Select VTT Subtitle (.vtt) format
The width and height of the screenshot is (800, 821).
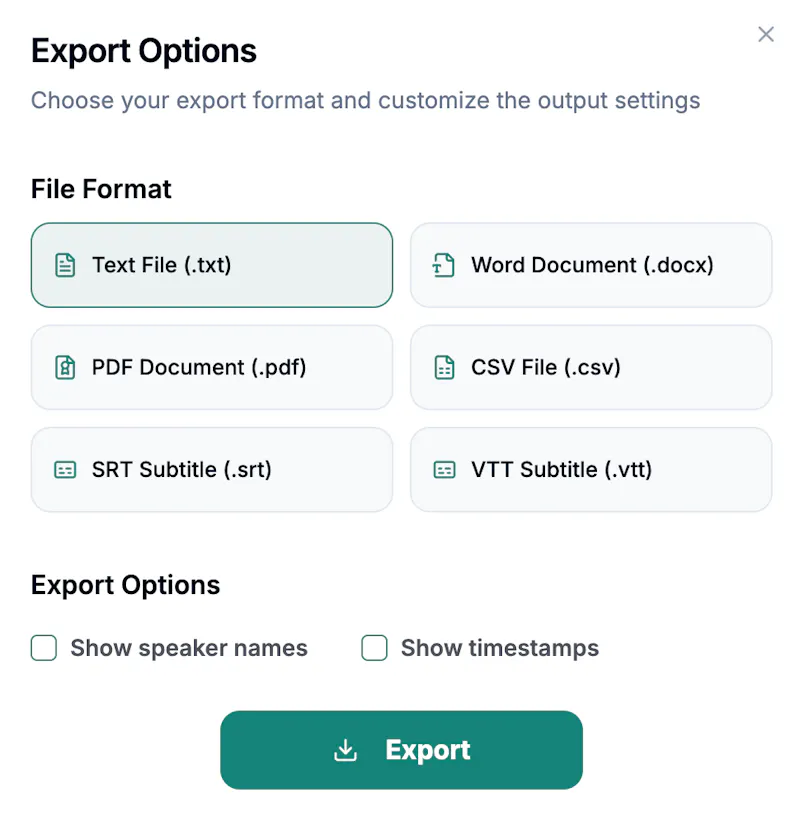pos(591,470)
